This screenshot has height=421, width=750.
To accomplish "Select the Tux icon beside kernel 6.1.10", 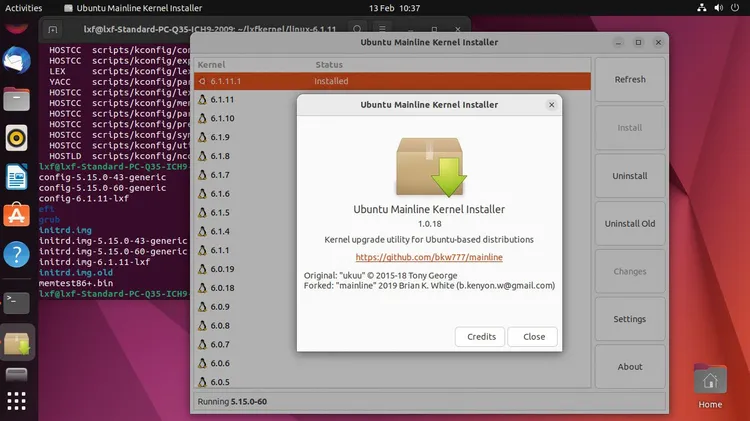I will pyautogui.click(x=202, y=118).
